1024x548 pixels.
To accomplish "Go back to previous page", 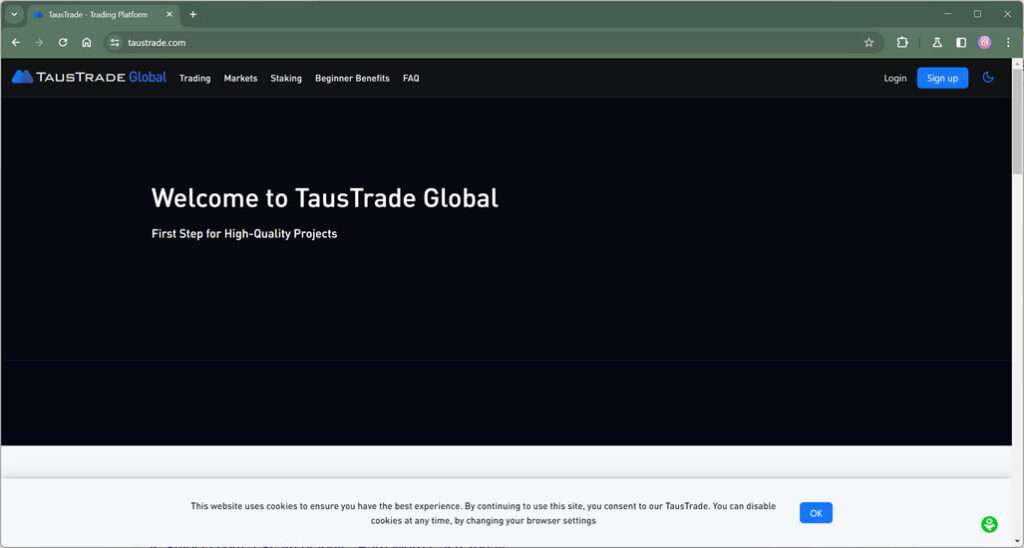I will (x=16, y=42).
